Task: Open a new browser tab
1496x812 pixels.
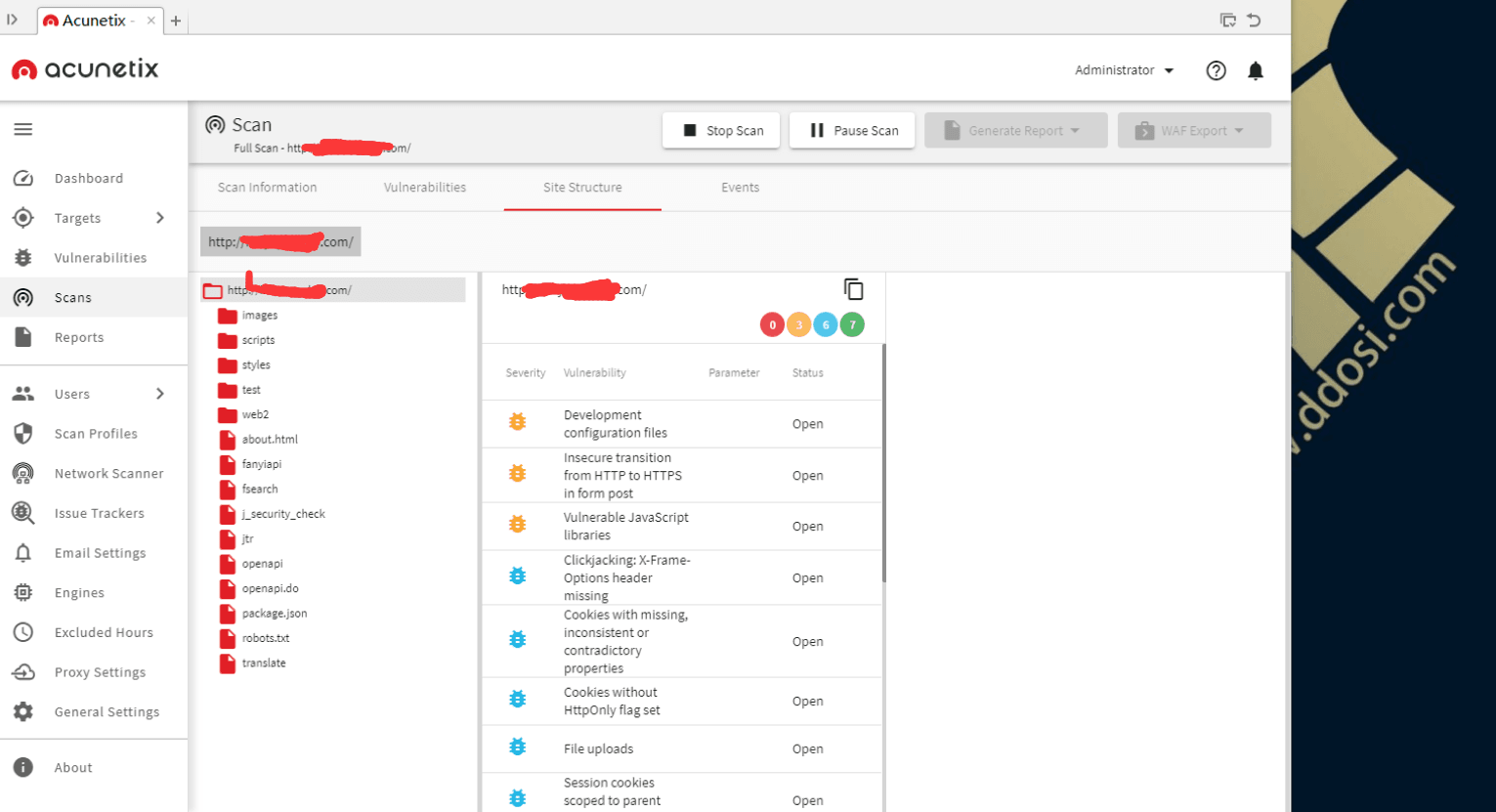Action: (176, 21)
